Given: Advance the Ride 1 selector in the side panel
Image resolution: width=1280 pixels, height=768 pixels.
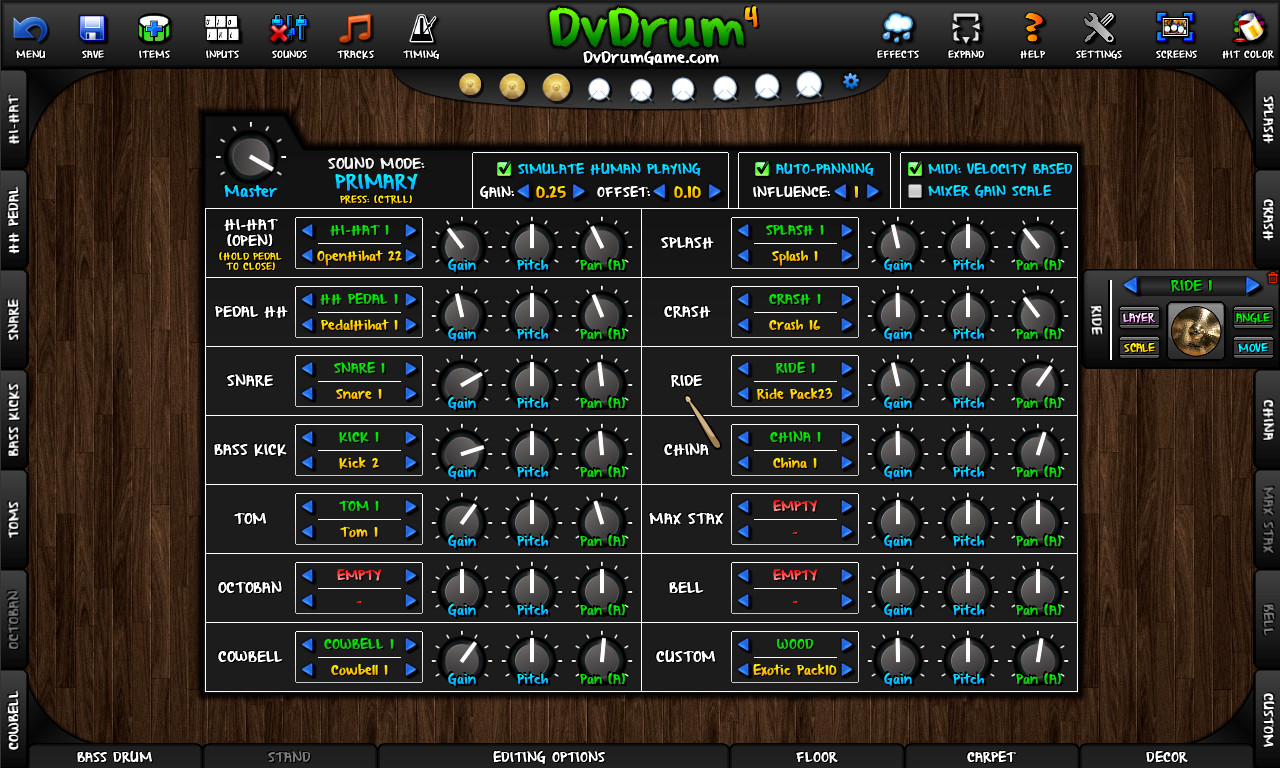Looking at the screenshot, I should pyautogui.click(x=1255, y=285).
